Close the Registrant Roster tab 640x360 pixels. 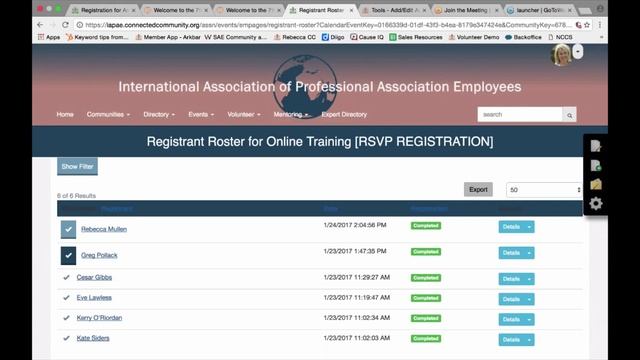point(351,10)
